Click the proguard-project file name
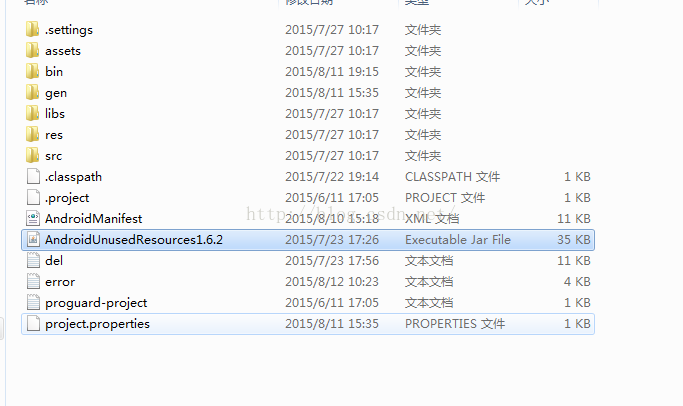 click(x=96, y=303)
